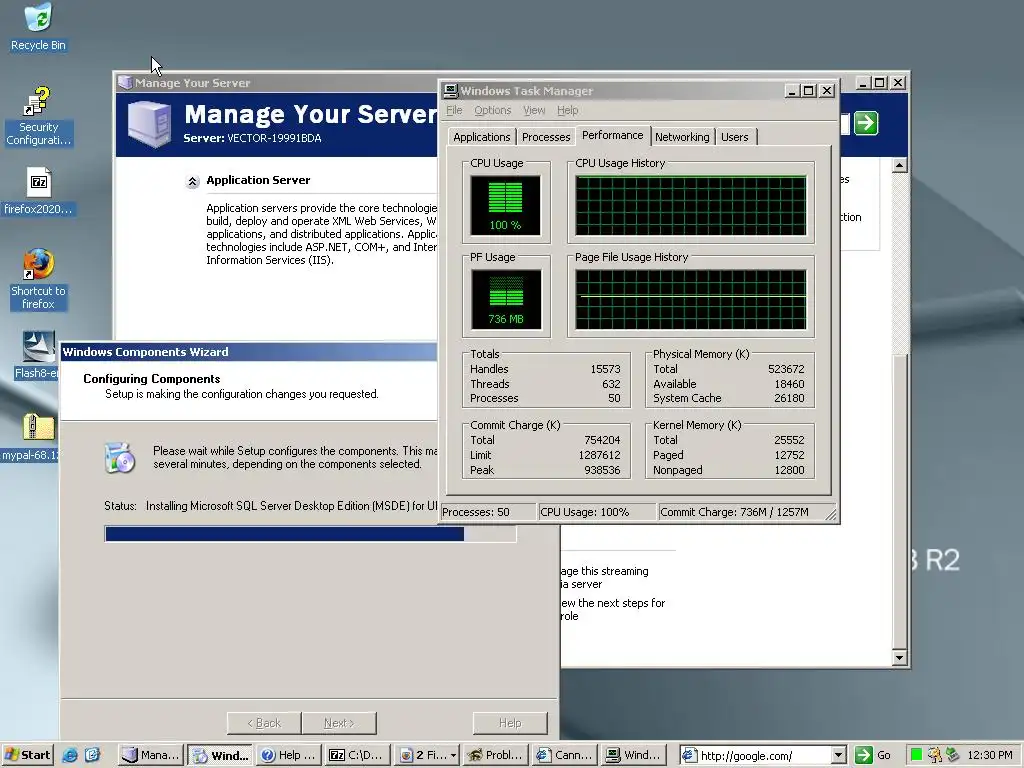1024x768 pixels.
Task: Click the Kernel Memory Nonpaged value 12800
Action: [x=789, y=470]
